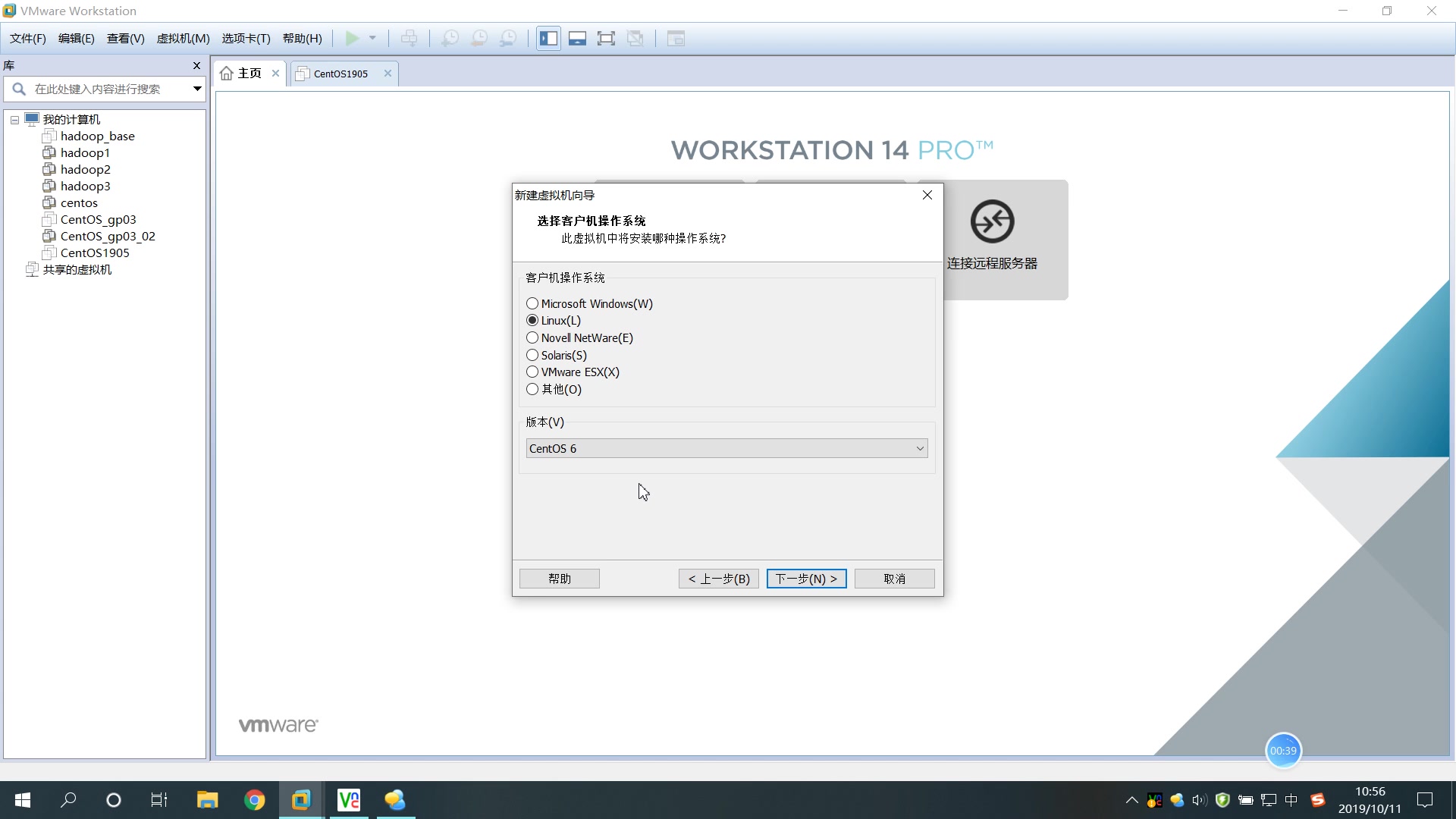Open the 选项卡(T) menu
Viewport: 1456px width, 819px height.
tap(246, 38)
